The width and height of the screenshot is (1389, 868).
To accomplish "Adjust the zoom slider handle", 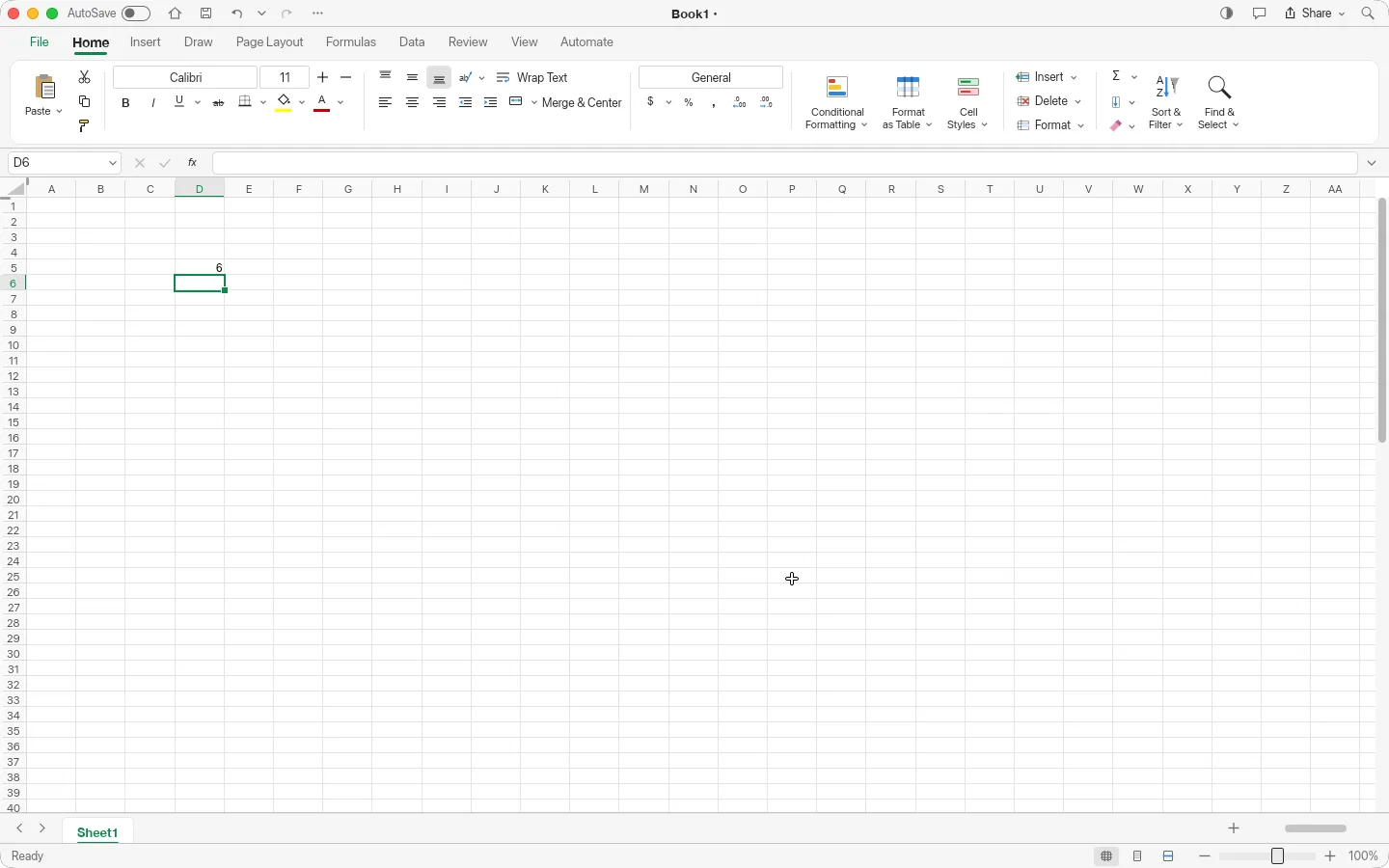I will [x=1278, y=856].
